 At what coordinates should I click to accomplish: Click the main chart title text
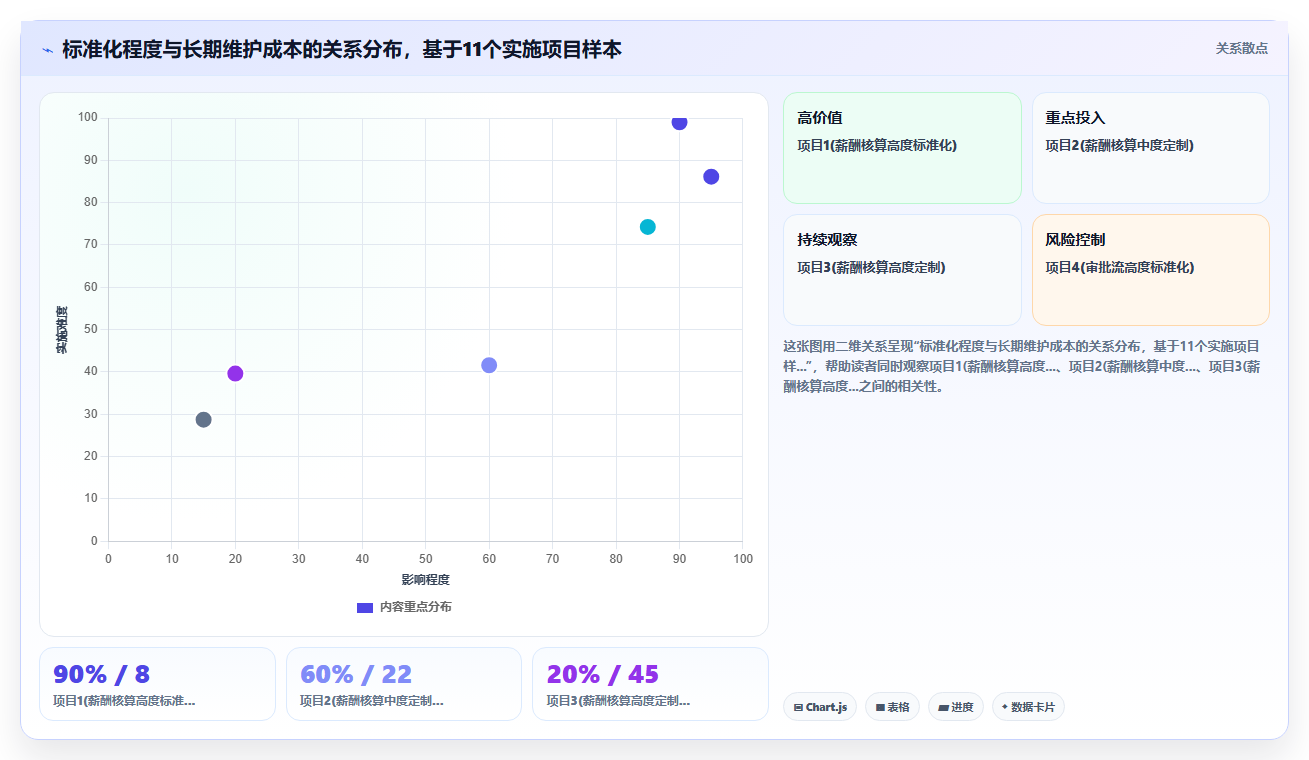[x=342, y=49]
